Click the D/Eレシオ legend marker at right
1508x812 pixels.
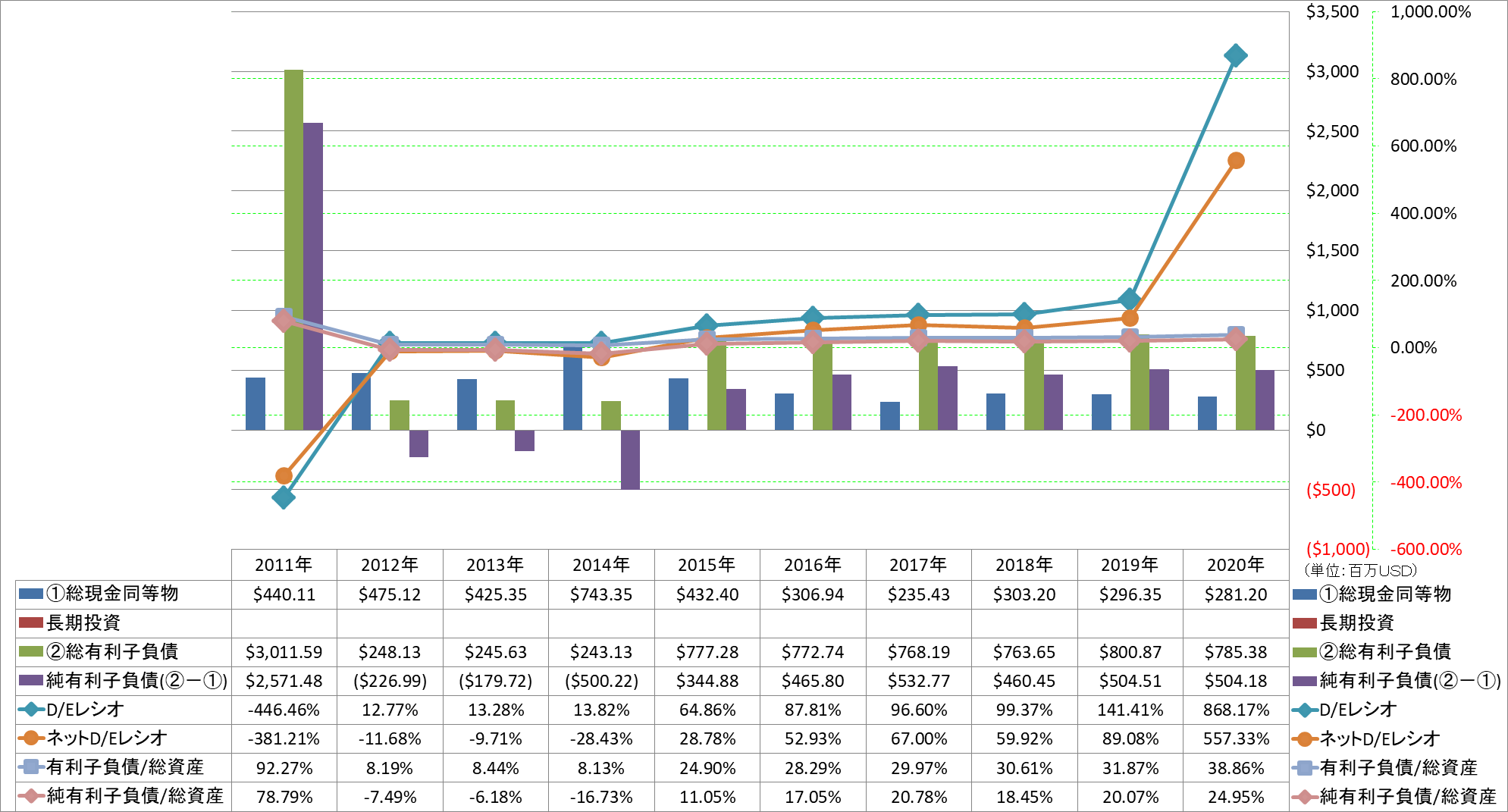coord(1305,710)
